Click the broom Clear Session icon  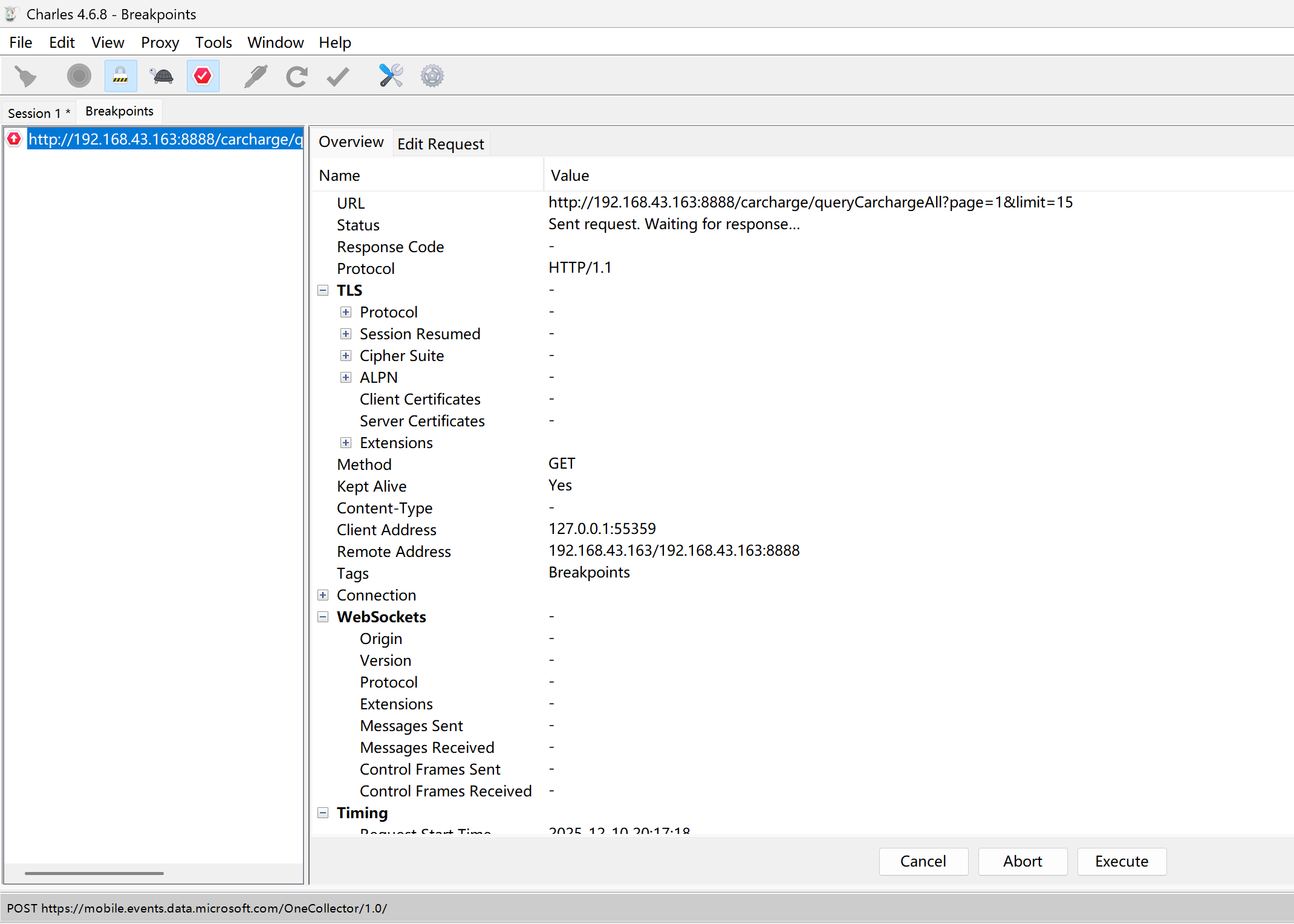[25, 76]
